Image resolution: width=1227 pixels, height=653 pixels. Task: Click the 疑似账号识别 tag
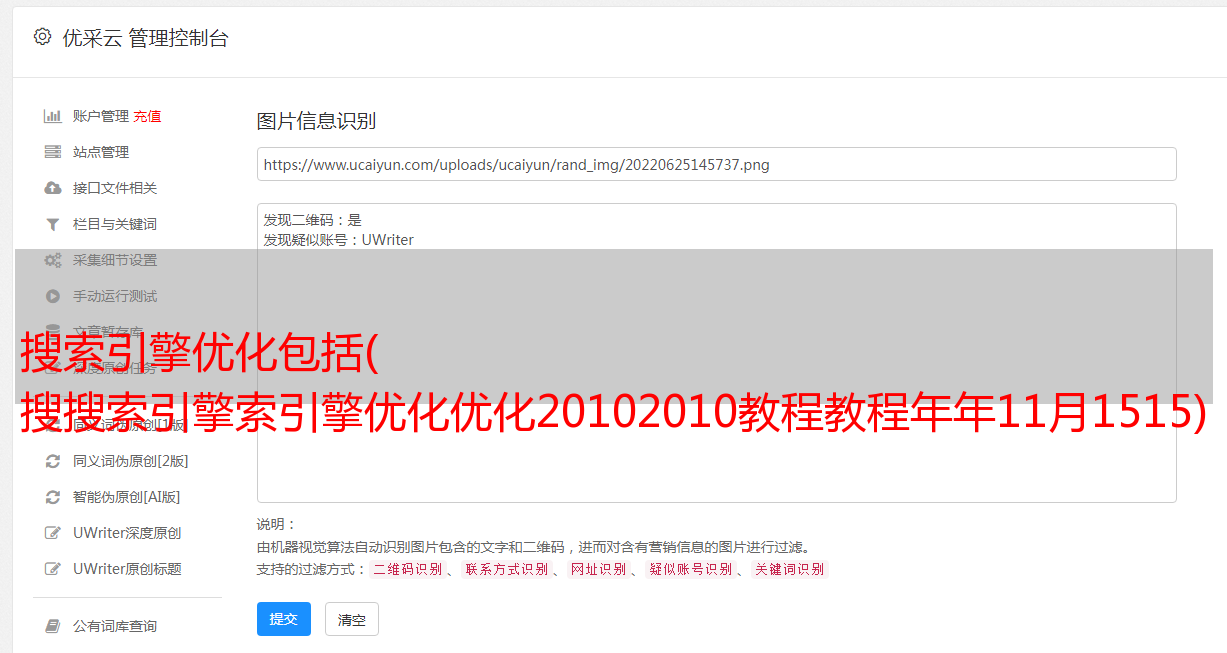[690, 569]
